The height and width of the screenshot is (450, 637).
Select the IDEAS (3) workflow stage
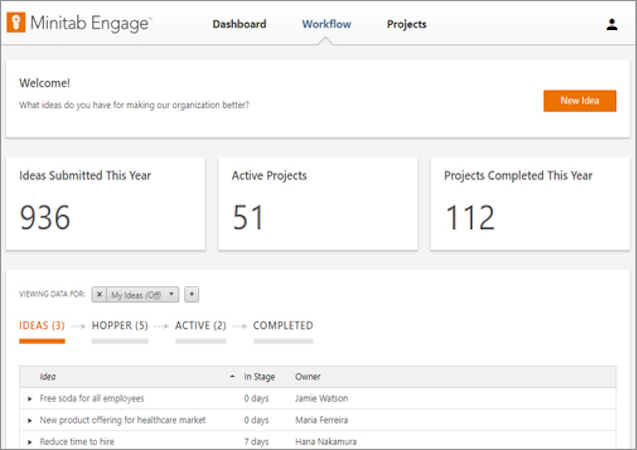pos(42,325)
